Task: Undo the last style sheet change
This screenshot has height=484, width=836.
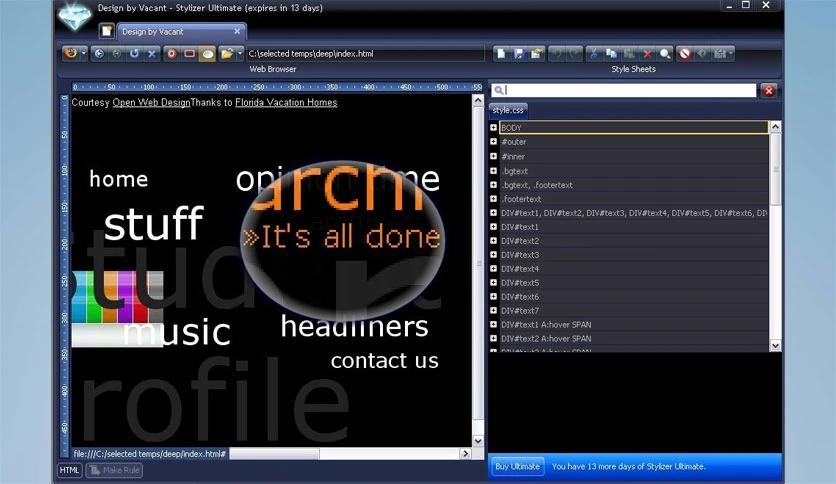Action: (x=556, y=53)
